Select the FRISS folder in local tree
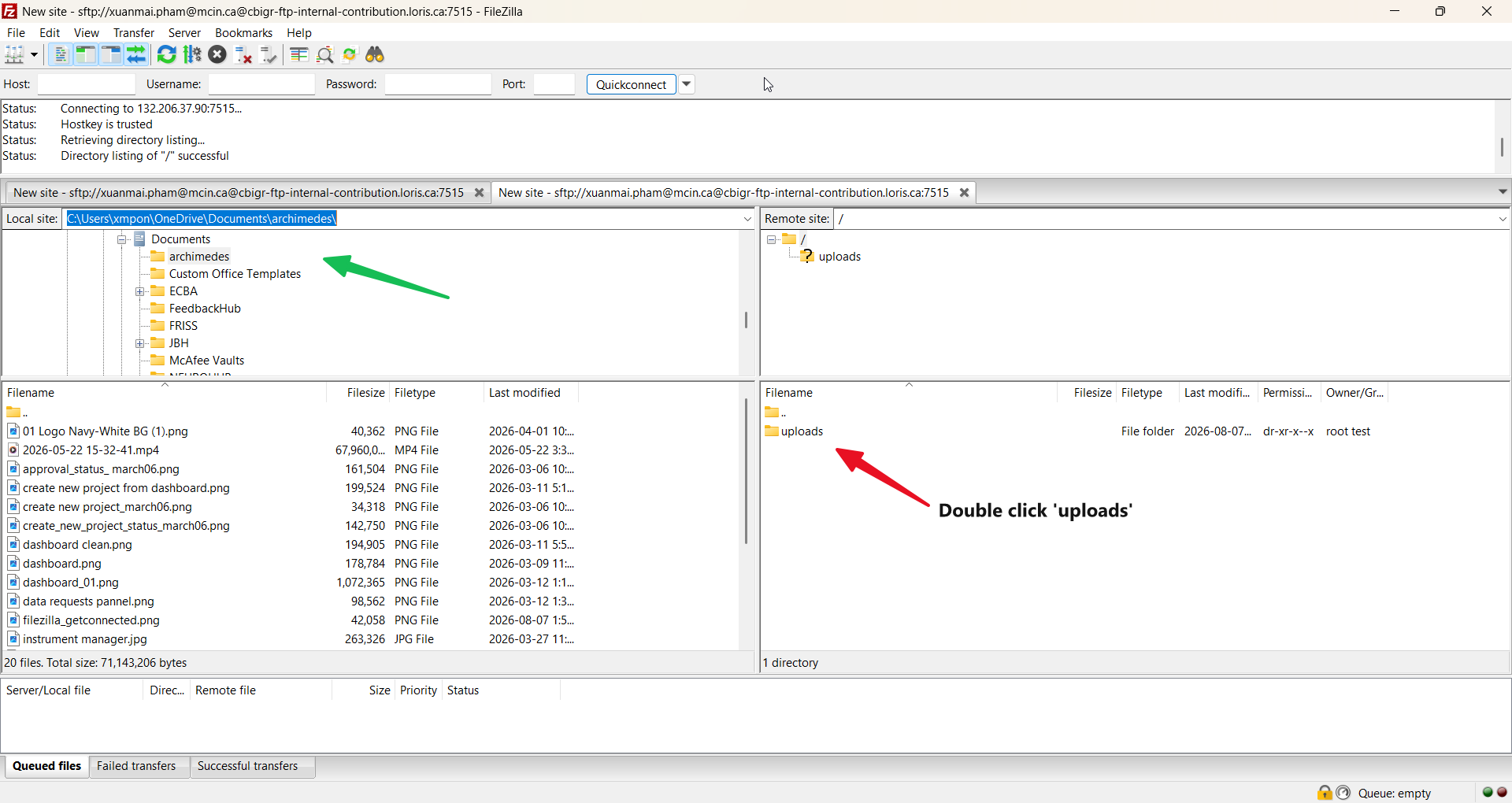This screenshot has width=1512, height=803. point(183,326)
